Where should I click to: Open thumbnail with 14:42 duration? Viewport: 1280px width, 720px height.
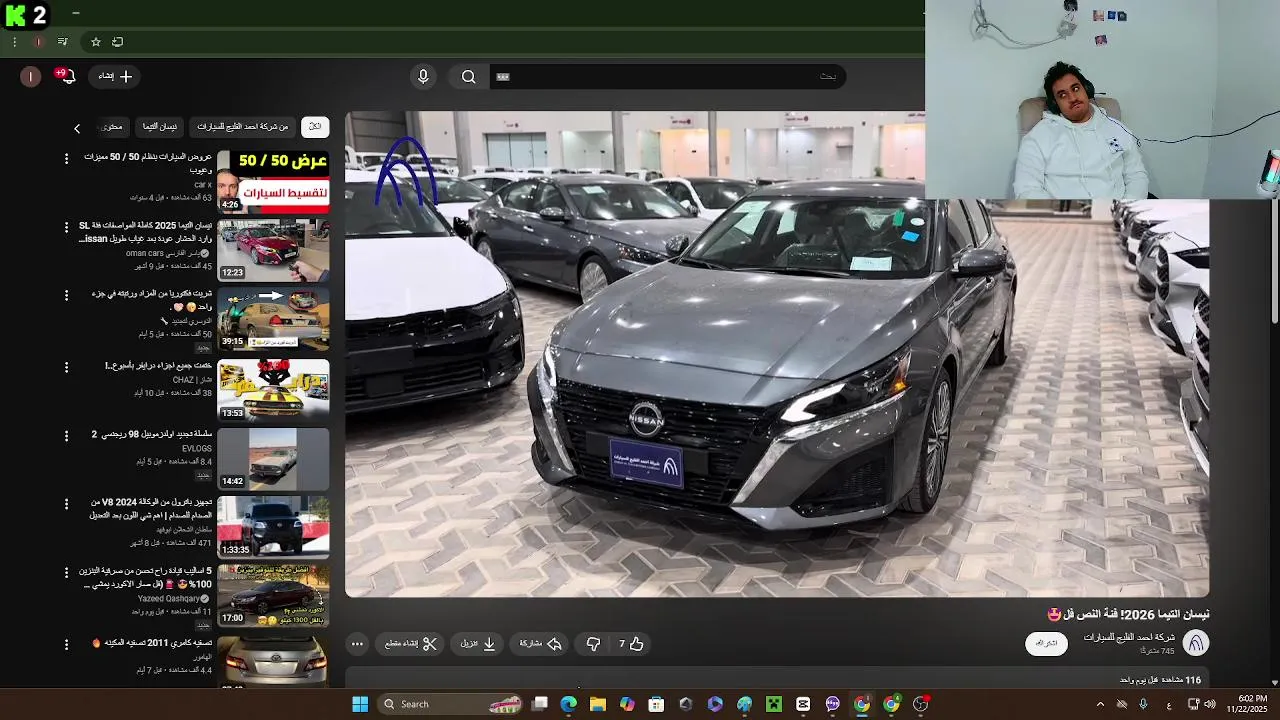[x=273, y=458]
